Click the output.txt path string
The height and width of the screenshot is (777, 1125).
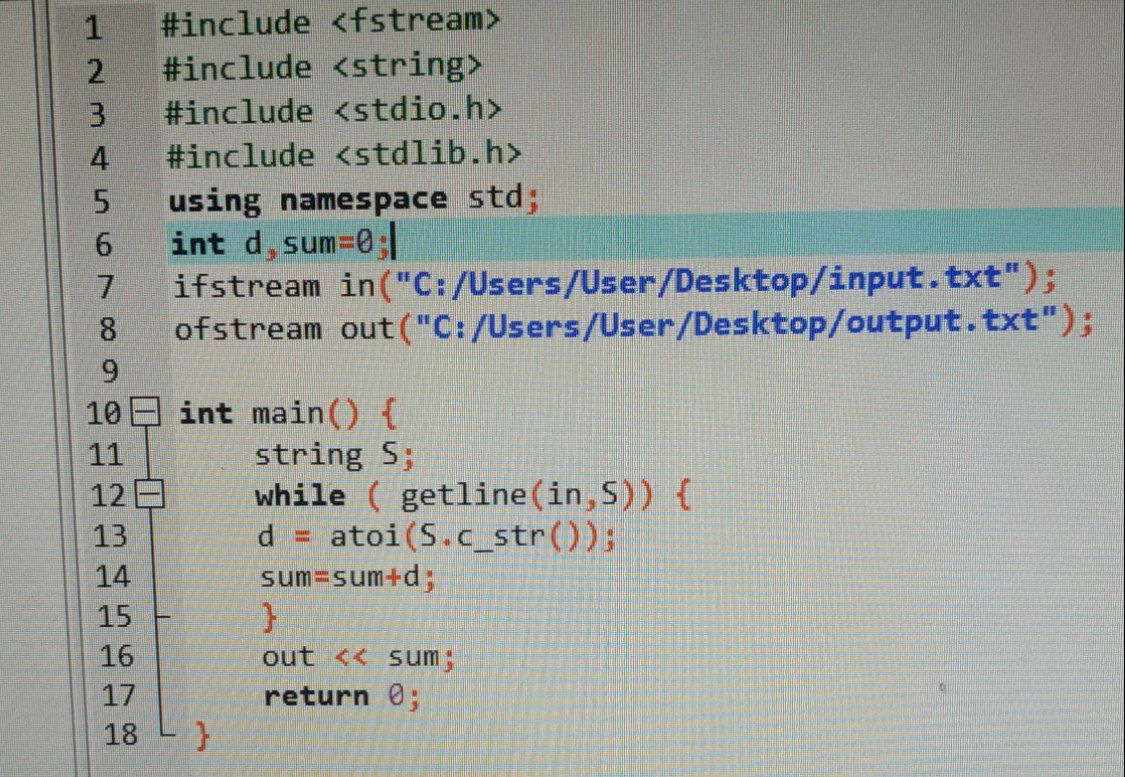tap(738, 322)
